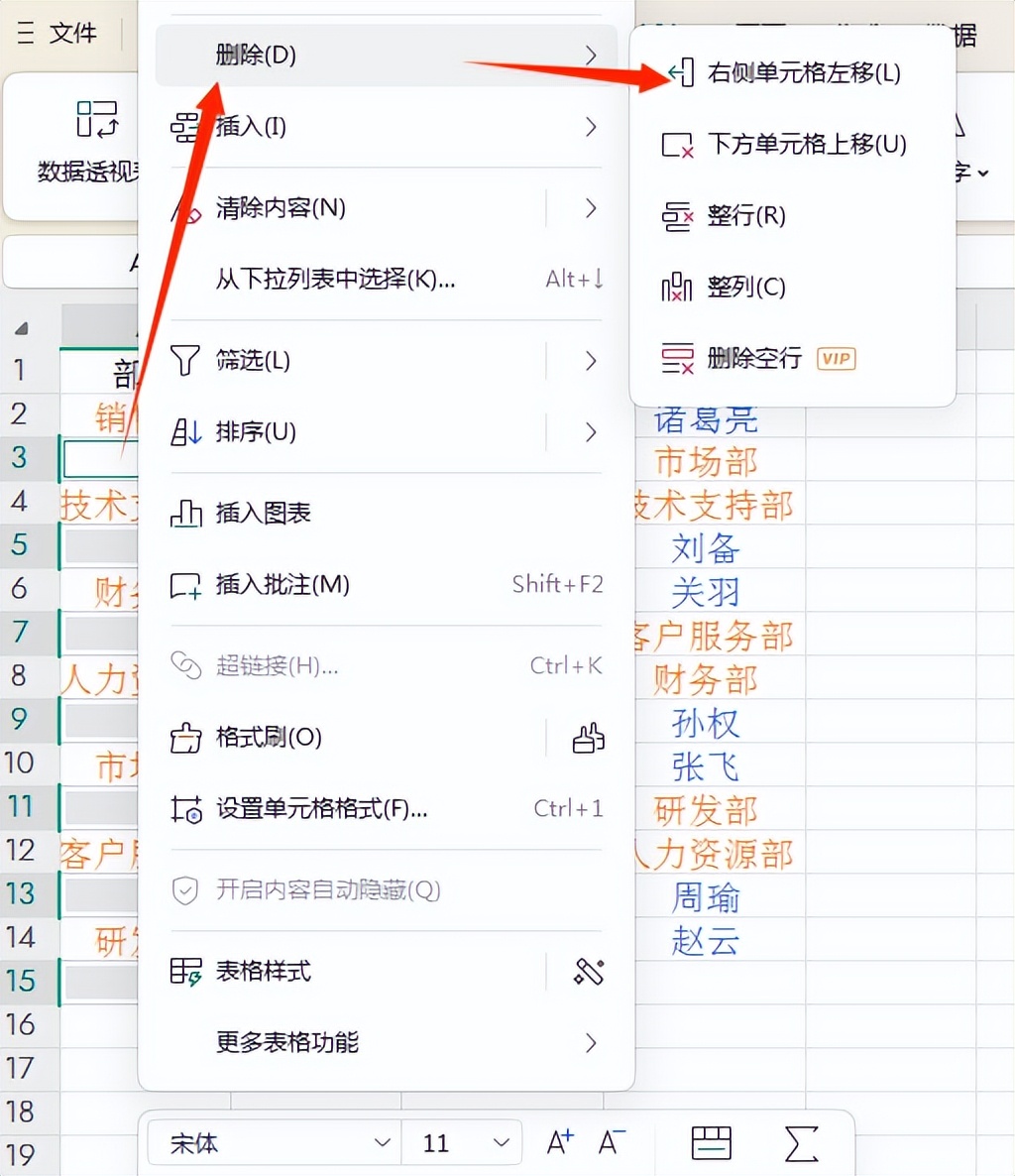Click the AutoSum sigma icon
This screenshot has height=1176, width=1015.
coord(801,1143)
